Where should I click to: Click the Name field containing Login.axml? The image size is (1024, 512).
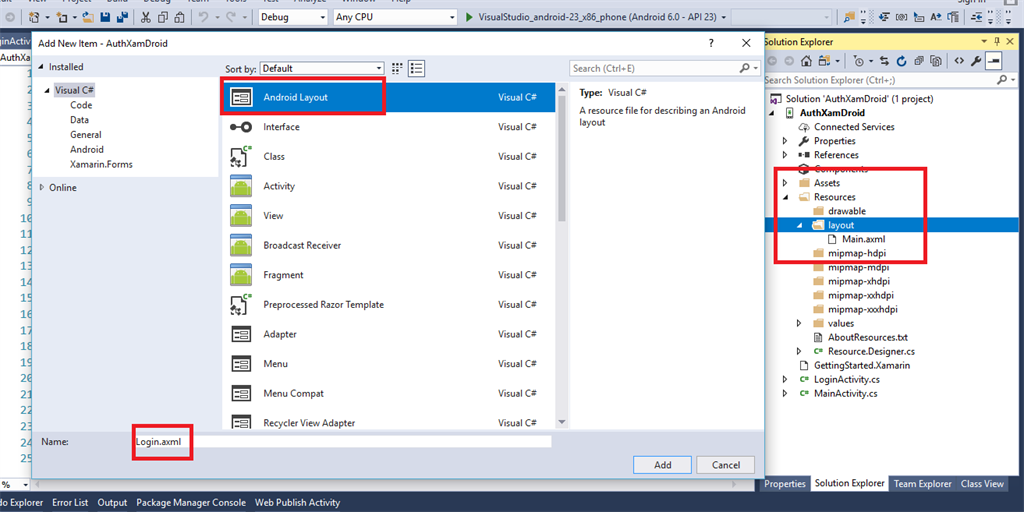pos(343,441)
